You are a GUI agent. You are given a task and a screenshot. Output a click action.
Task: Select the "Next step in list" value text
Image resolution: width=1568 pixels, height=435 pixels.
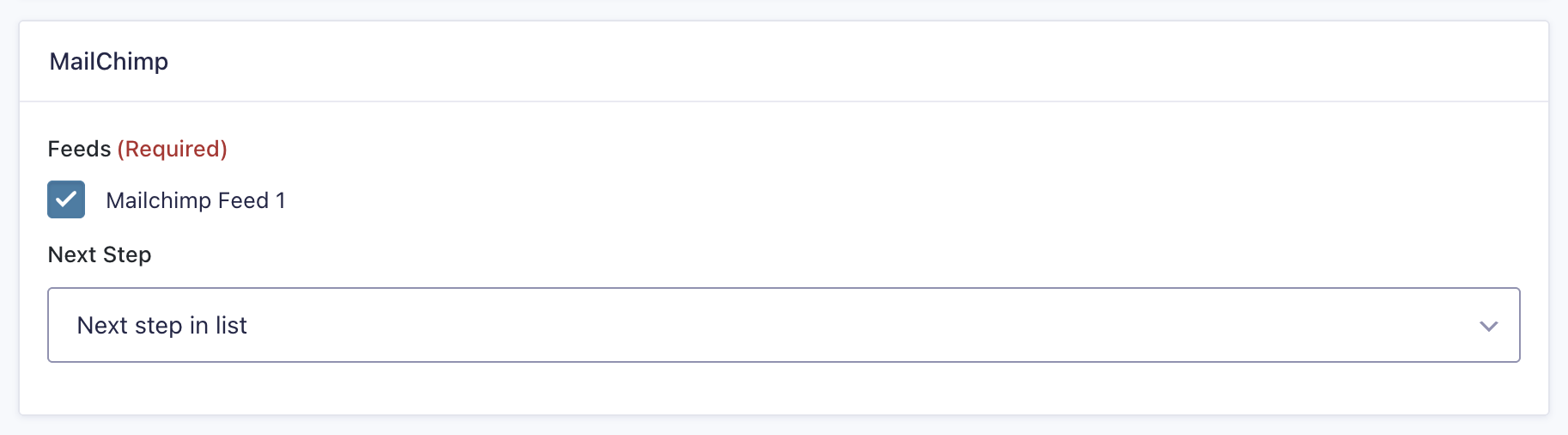(x=161, y=325)
